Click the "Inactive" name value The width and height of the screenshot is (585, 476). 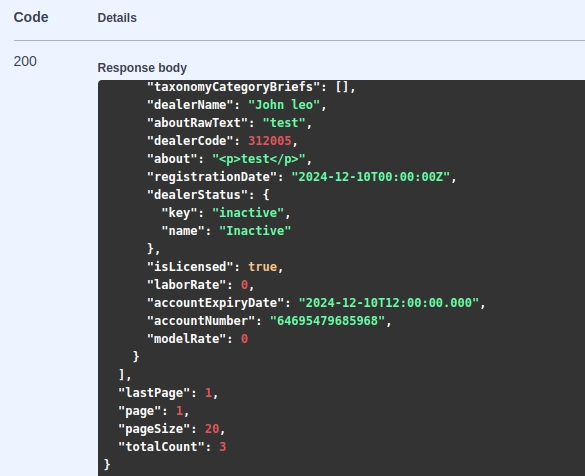255,231
